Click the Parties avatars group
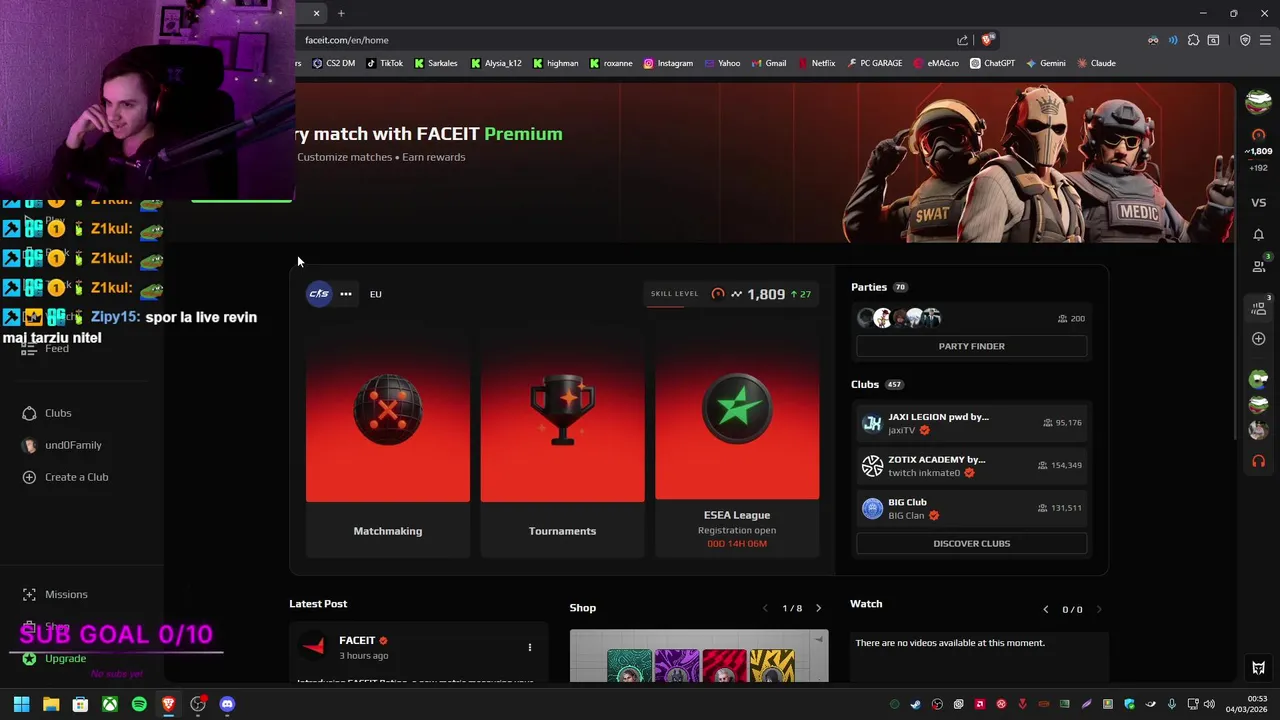Screen dimensions: 1280x720 [x=899, y=318]
